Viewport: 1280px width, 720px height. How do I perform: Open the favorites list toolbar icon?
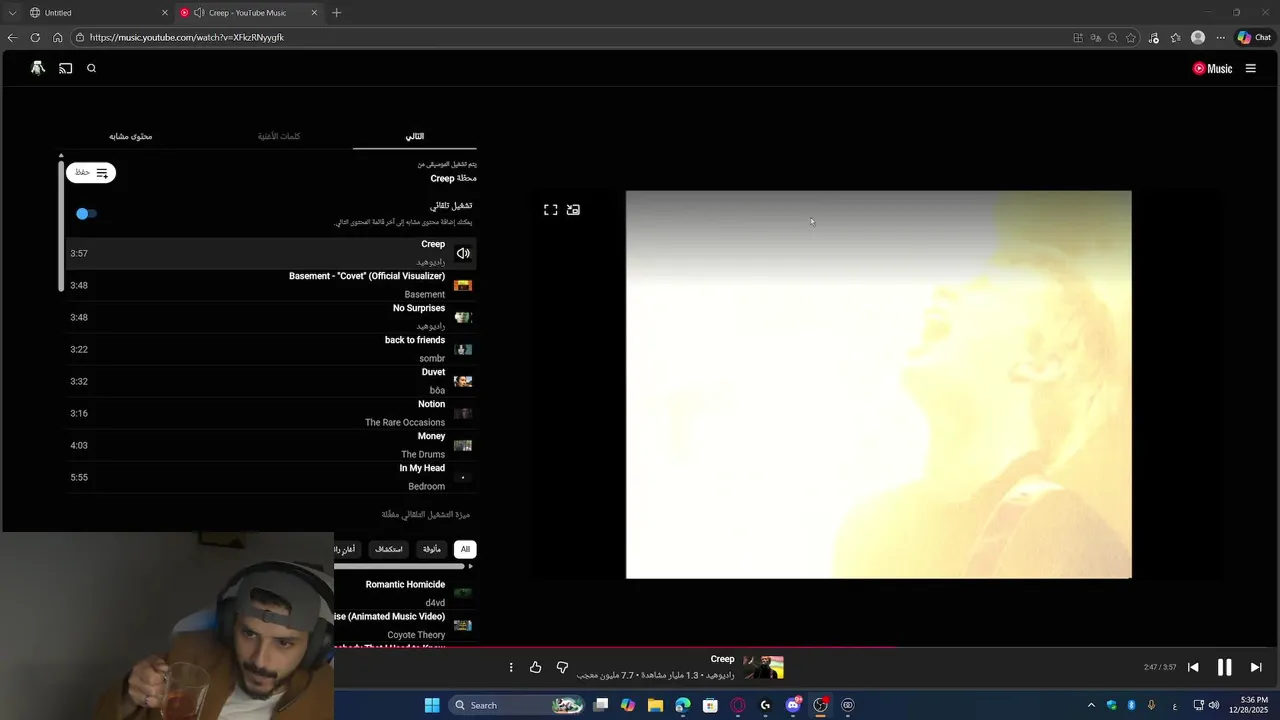click(1175, 37)
